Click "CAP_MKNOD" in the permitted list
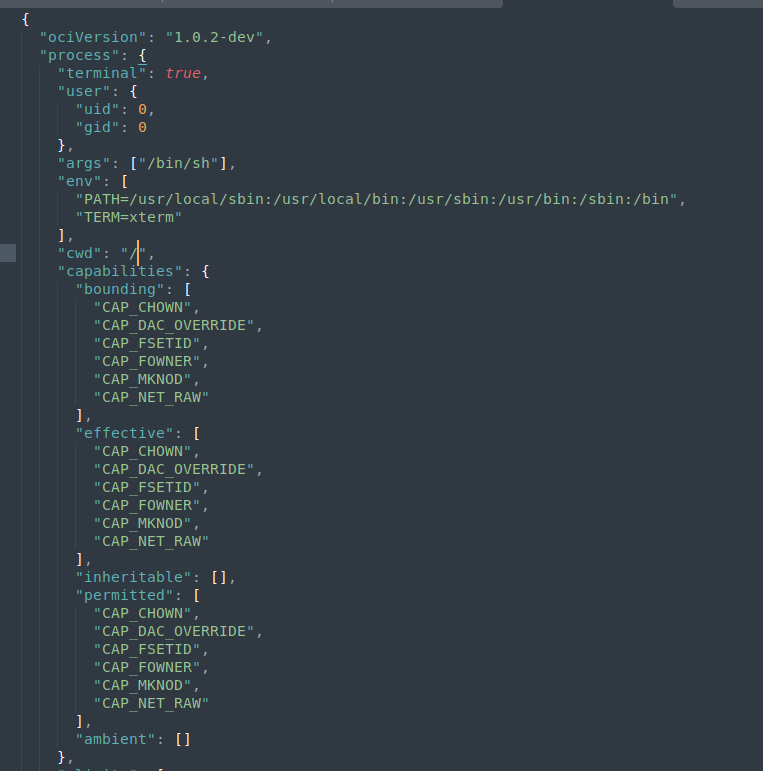The height and width of the screenshot is (771, 763). point(142,685)
